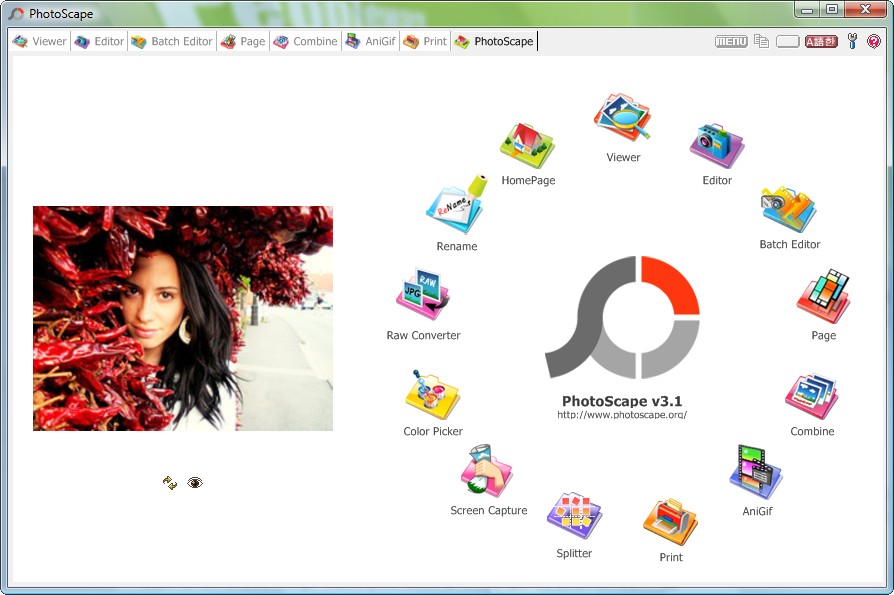
Task: Open the Raw Converter icon
Action: [x=423, y=295]
